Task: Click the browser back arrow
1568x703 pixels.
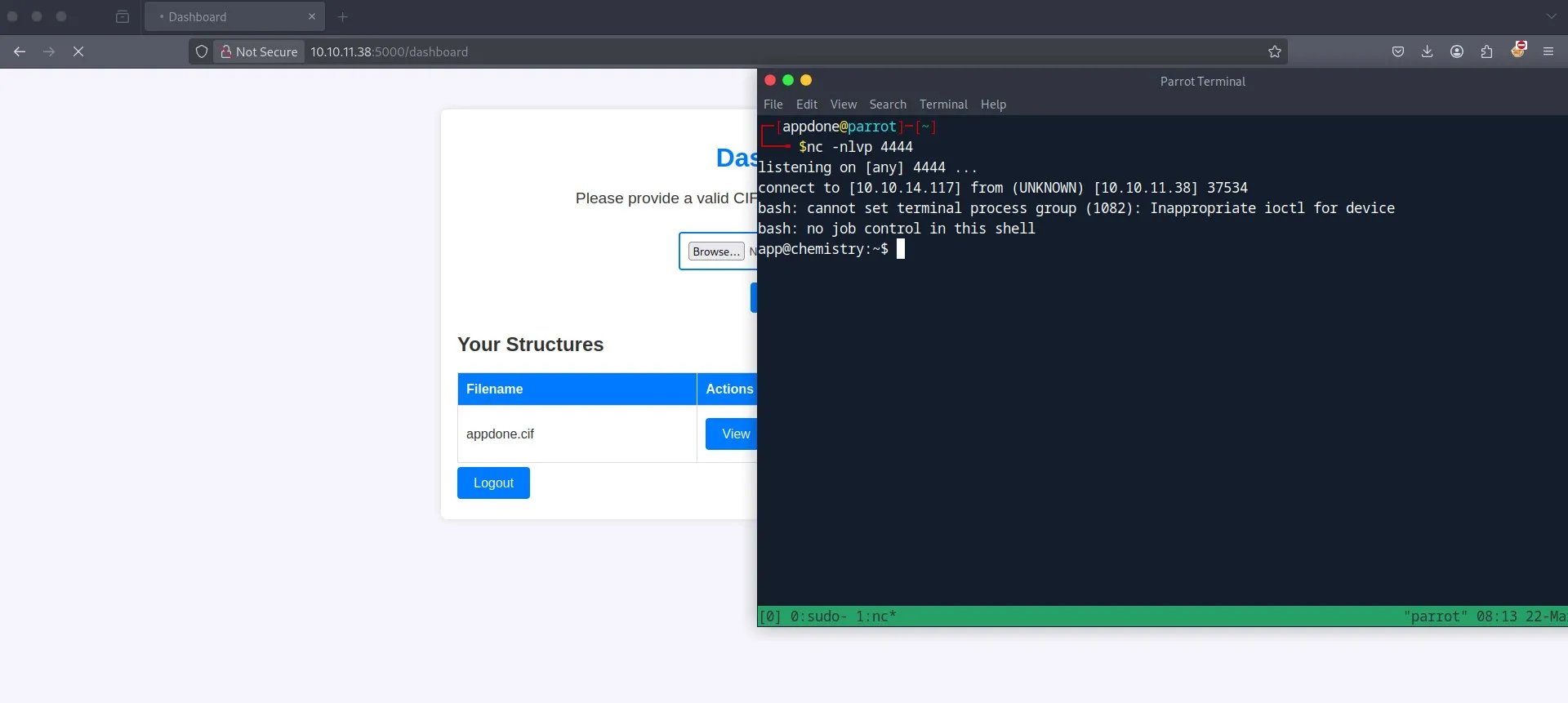Action: click(x=20, y=51)
